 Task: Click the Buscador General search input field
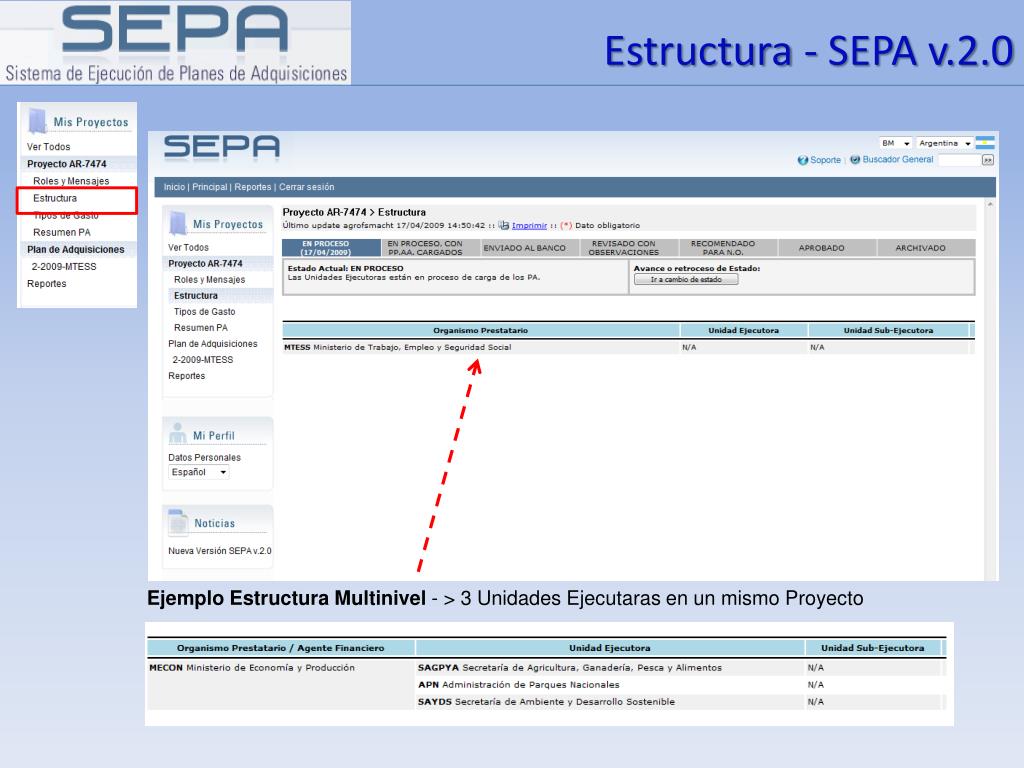coord(960,160)
